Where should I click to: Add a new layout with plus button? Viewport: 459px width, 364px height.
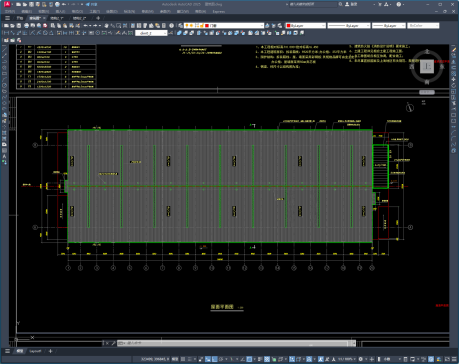click(x=51, y=351)
